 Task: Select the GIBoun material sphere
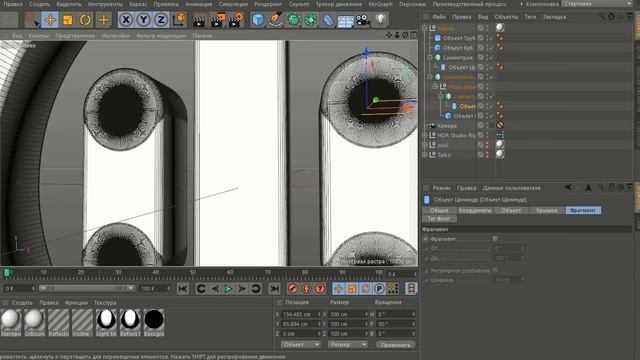pyautogui.click(x=34, y=322)
